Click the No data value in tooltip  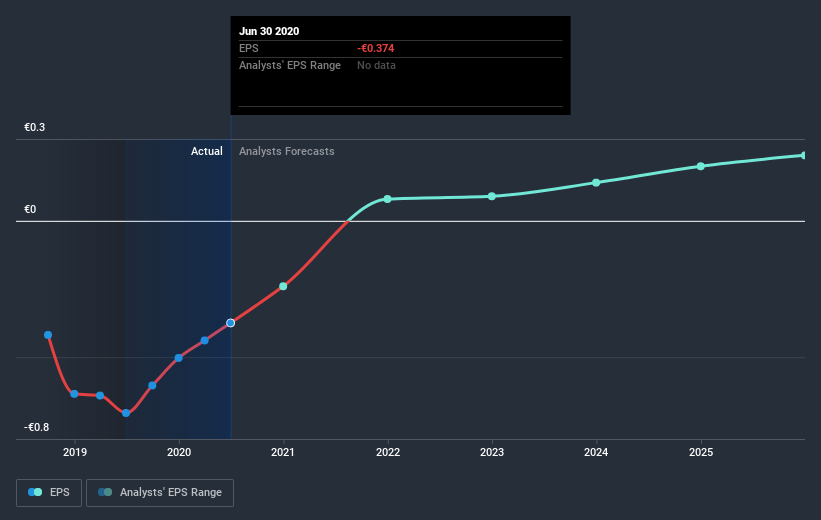coord(376,65)
